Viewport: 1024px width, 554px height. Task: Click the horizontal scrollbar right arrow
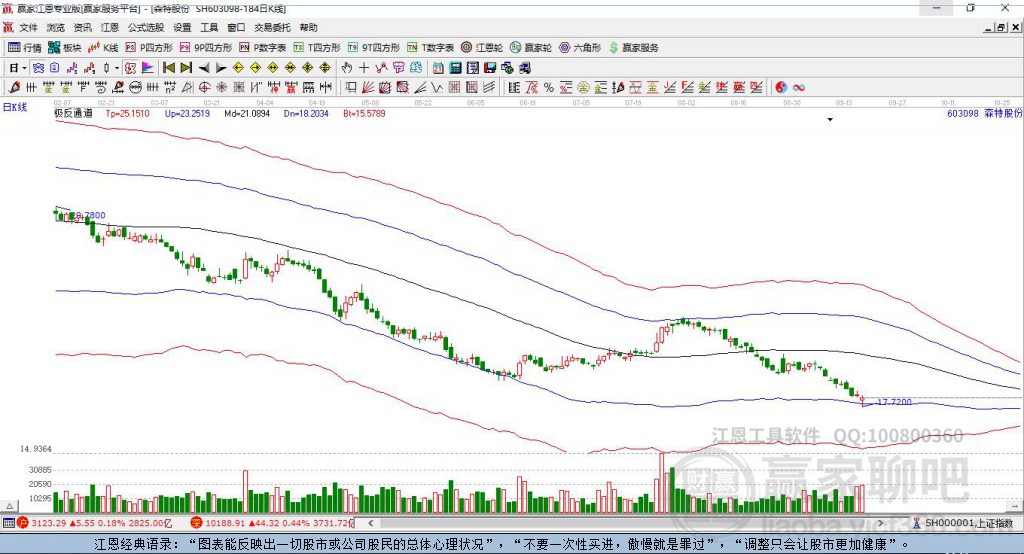(x=880, y=523)
